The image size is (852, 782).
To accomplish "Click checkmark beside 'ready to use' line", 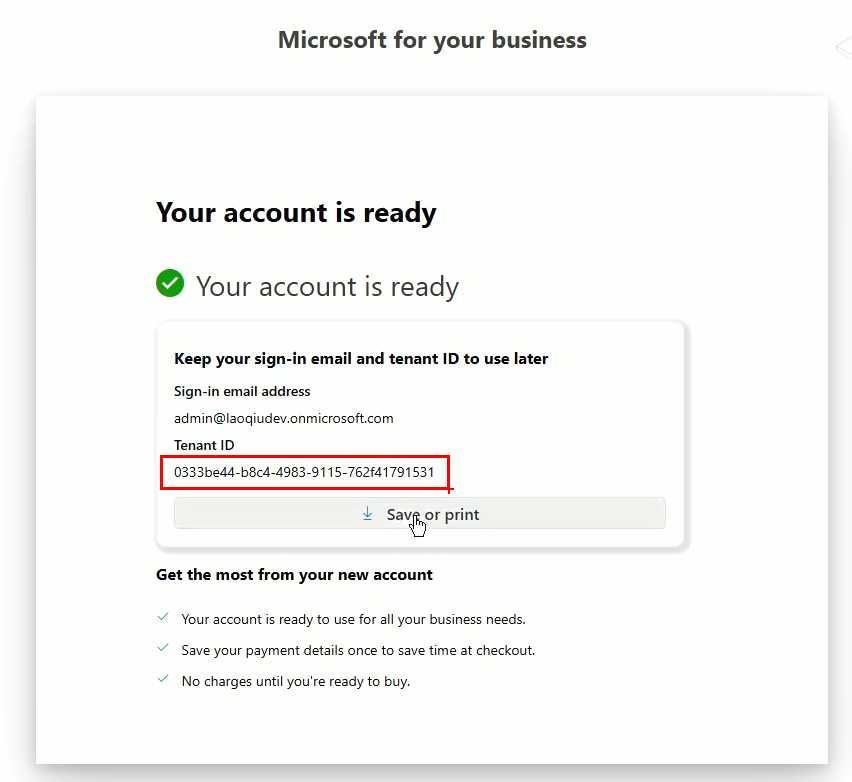I will (x=163, y=618).
